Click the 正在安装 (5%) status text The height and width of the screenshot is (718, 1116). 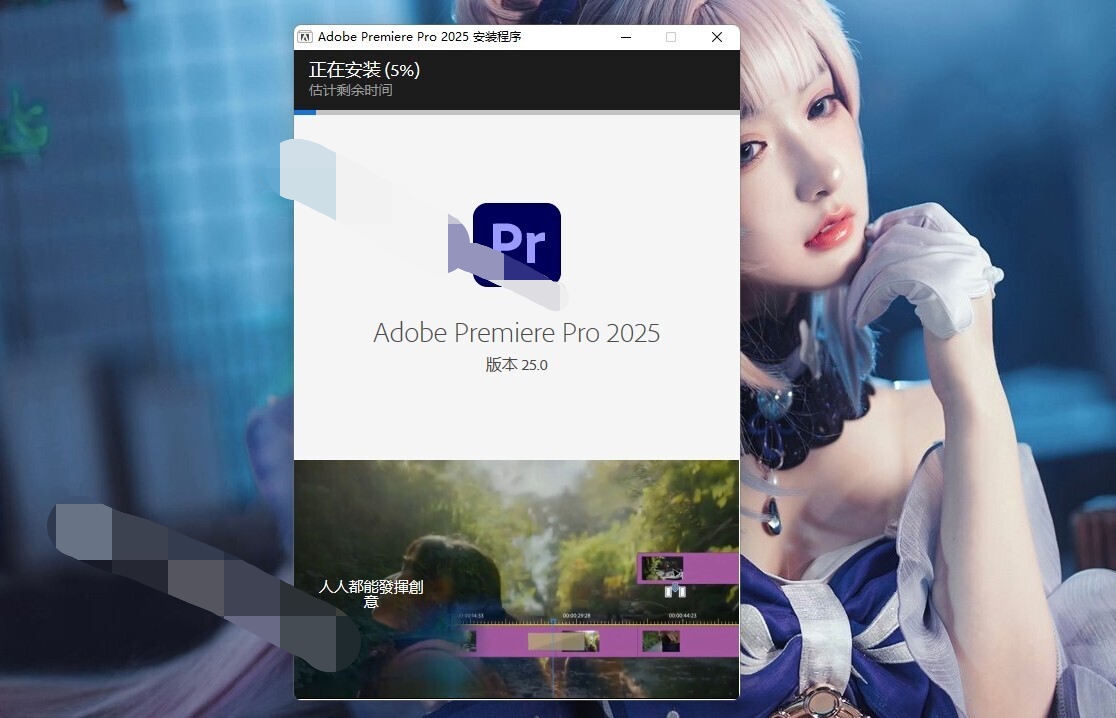362,70
